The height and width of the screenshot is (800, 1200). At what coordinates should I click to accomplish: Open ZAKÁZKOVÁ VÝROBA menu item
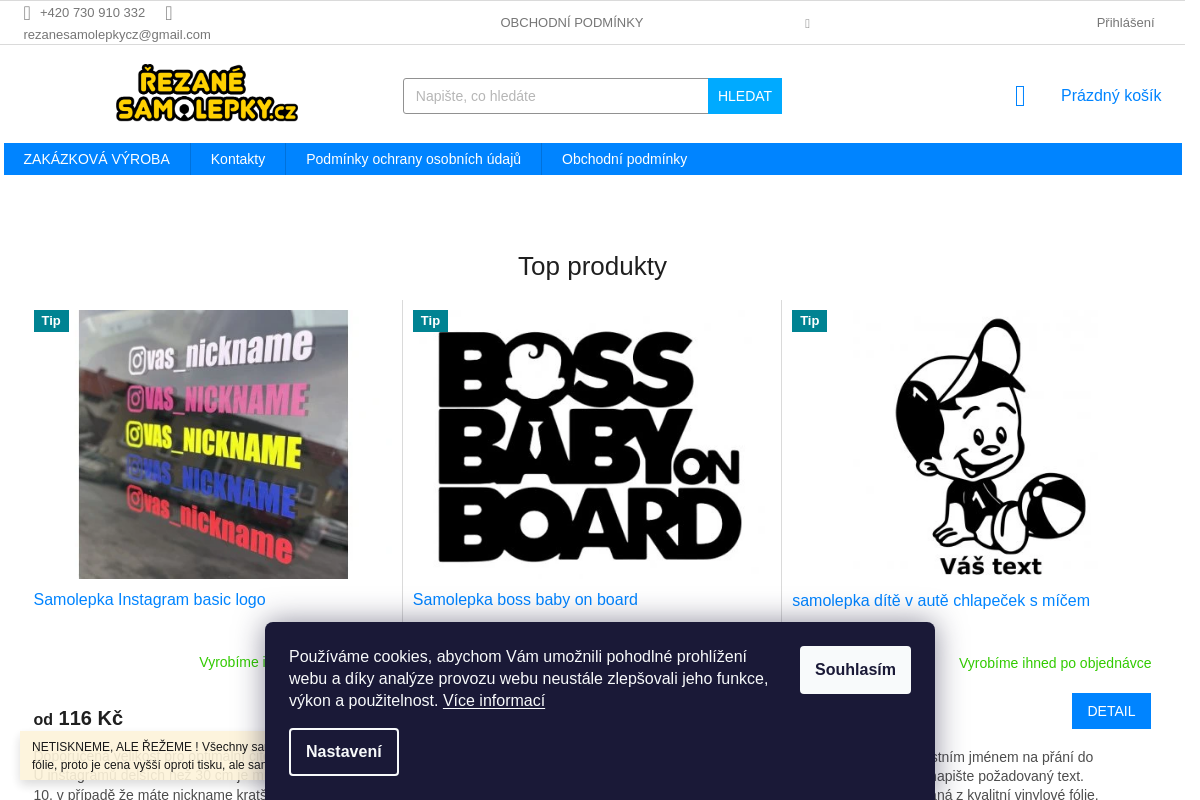97,159
